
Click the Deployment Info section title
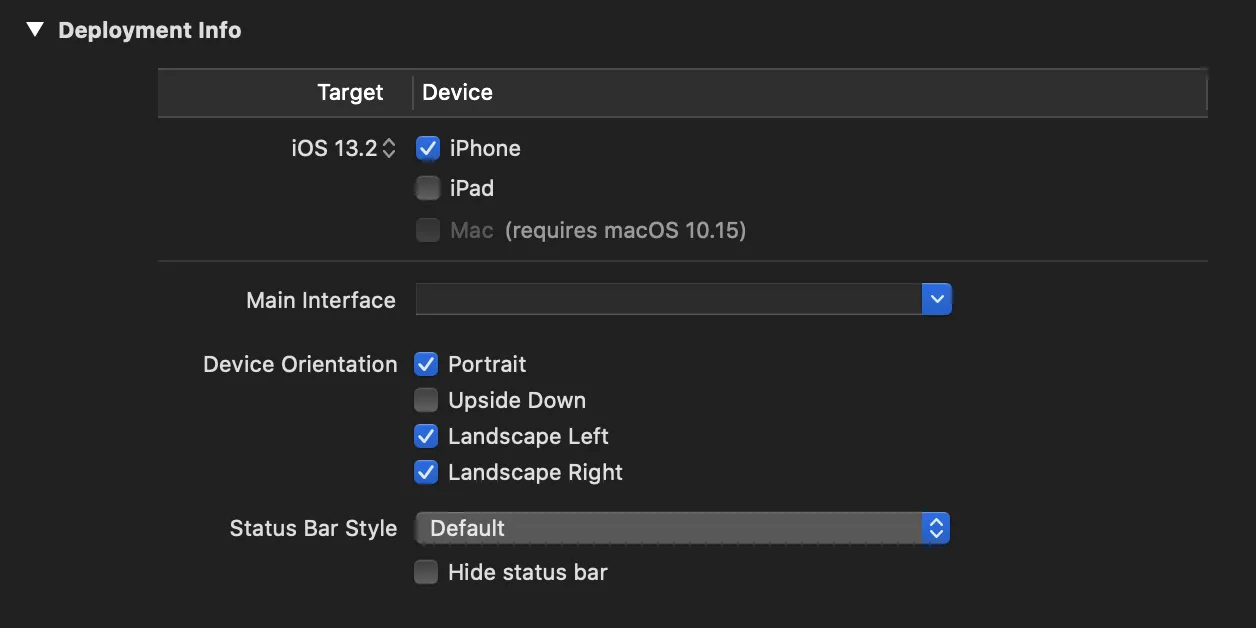pyautogui.click(x=150, y=31)
